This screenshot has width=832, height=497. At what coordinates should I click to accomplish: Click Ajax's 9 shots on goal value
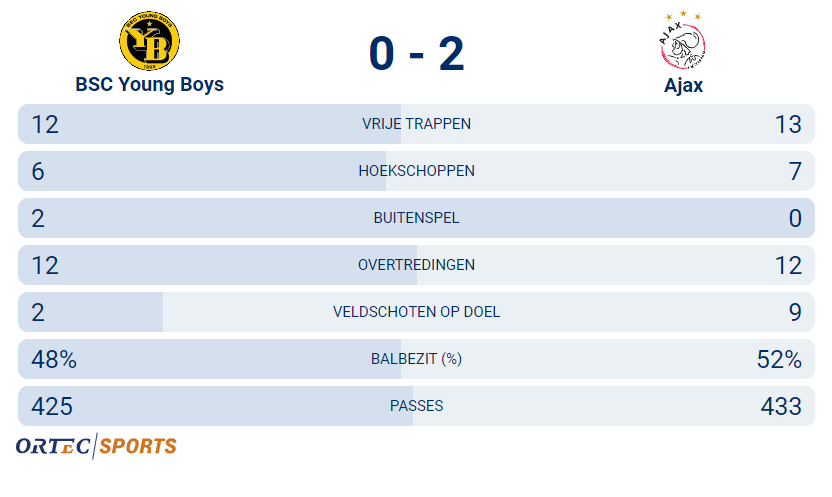(x=794, y=312)
